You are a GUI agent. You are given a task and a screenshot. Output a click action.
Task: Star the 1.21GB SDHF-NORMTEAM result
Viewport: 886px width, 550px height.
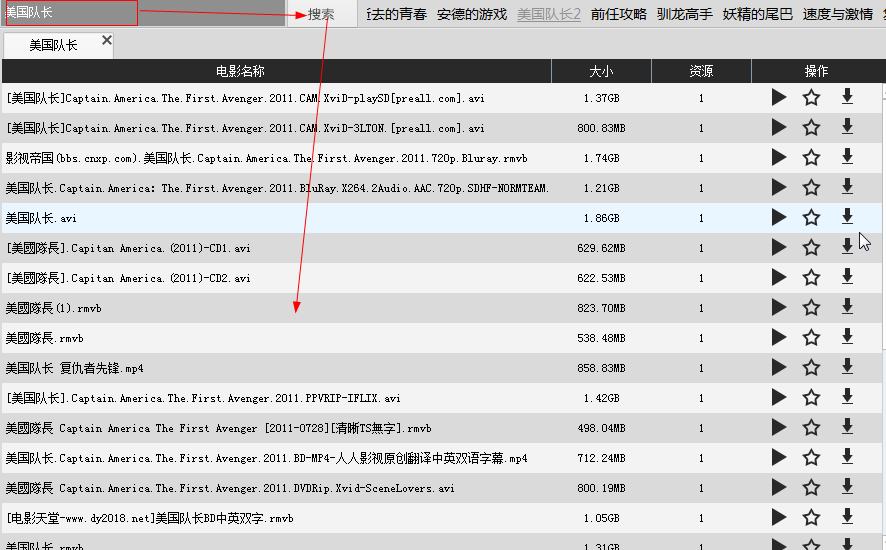[811, 187]
